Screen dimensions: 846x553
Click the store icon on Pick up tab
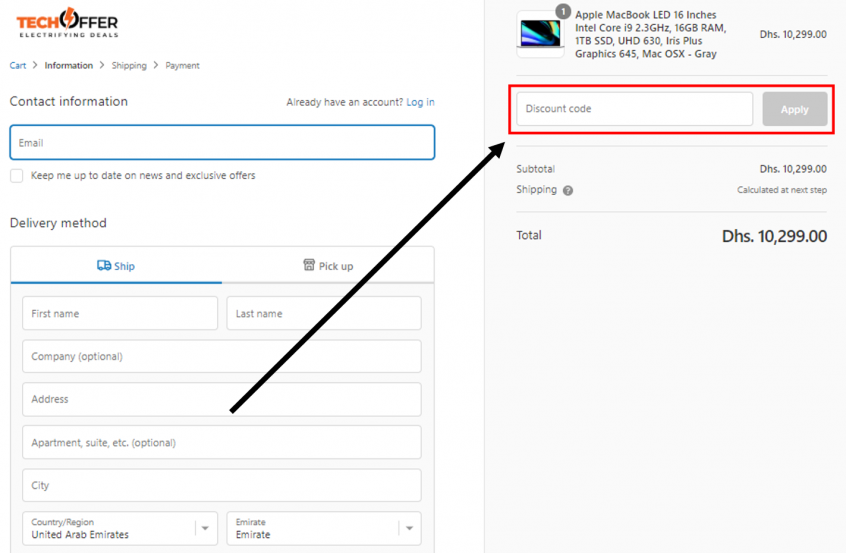coord(309,265)
